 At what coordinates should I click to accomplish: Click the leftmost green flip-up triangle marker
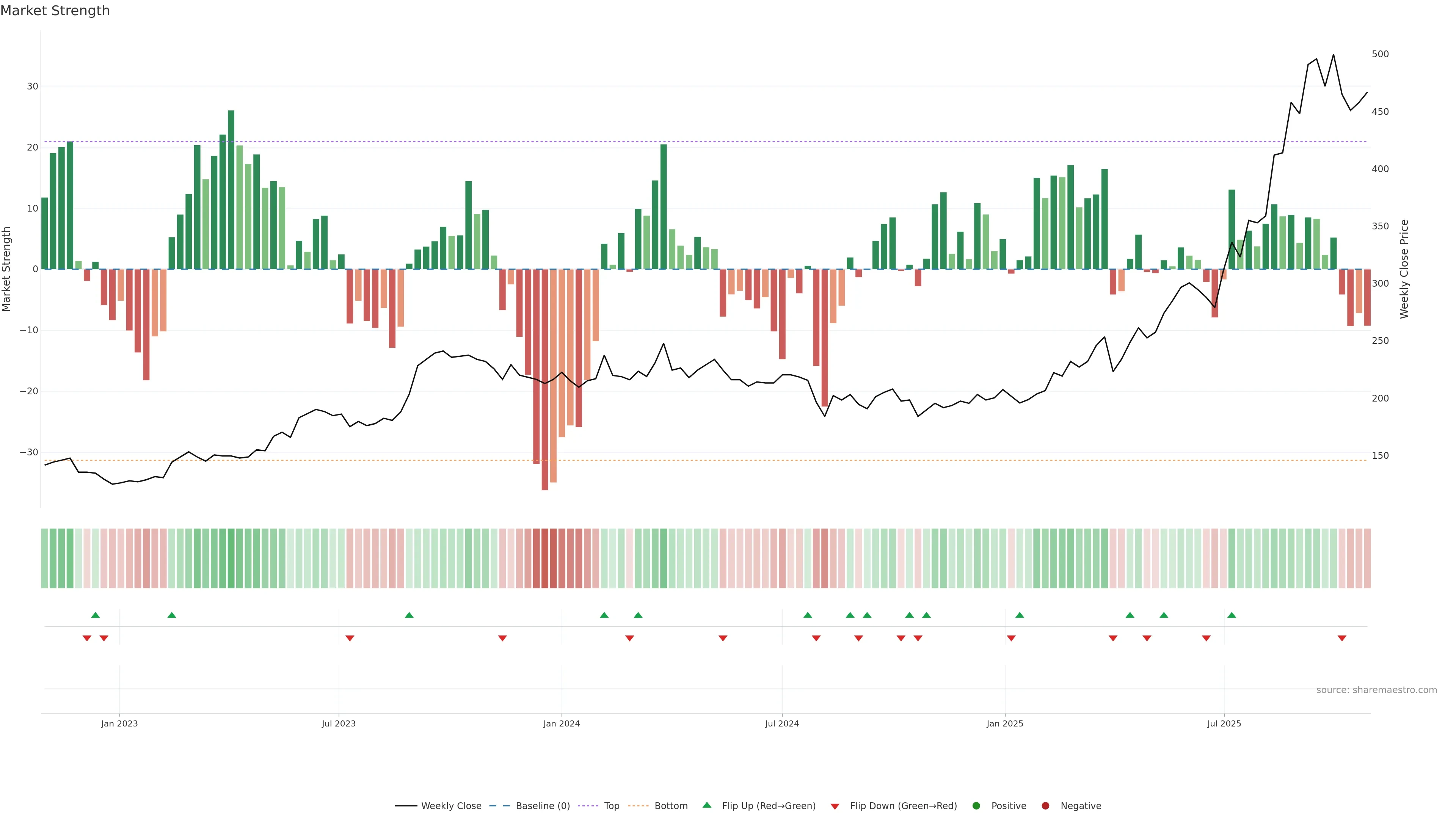pyautogui.click(x=96, y=615)
